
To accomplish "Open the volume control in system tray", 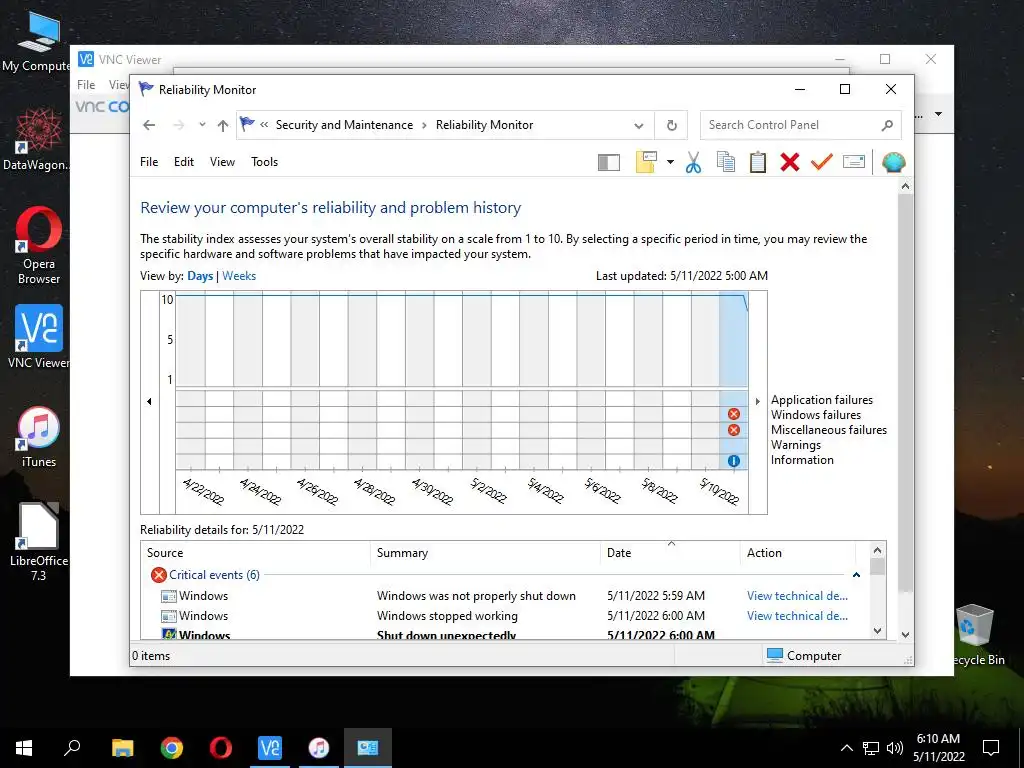I will click(895, 748).
